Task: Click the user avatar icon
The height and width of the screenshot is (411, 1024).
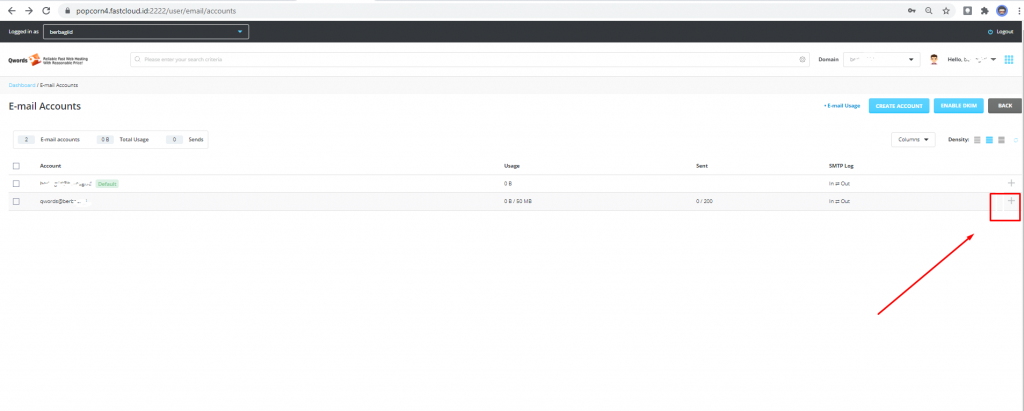Action: [934, 59]
